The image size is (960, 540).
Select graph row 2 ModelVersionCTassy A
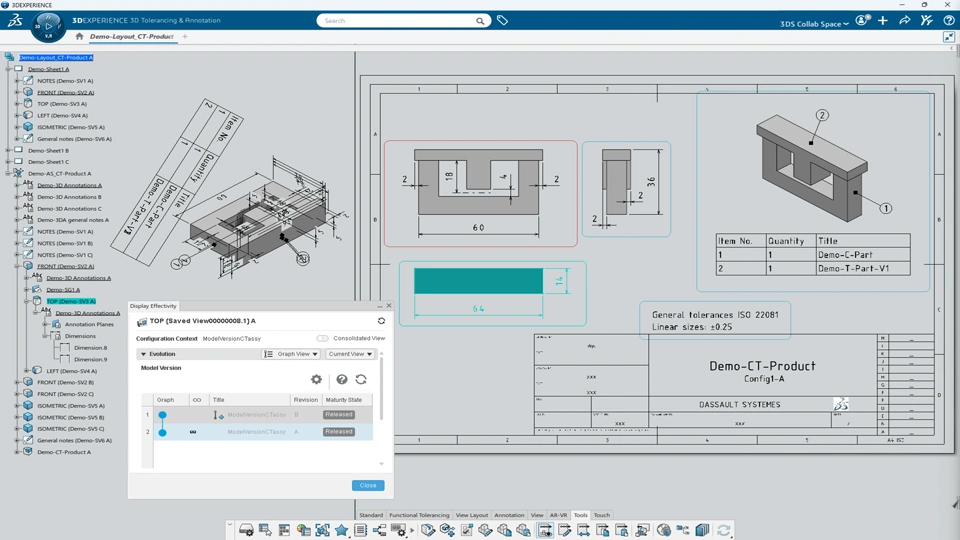coord(257,432)
